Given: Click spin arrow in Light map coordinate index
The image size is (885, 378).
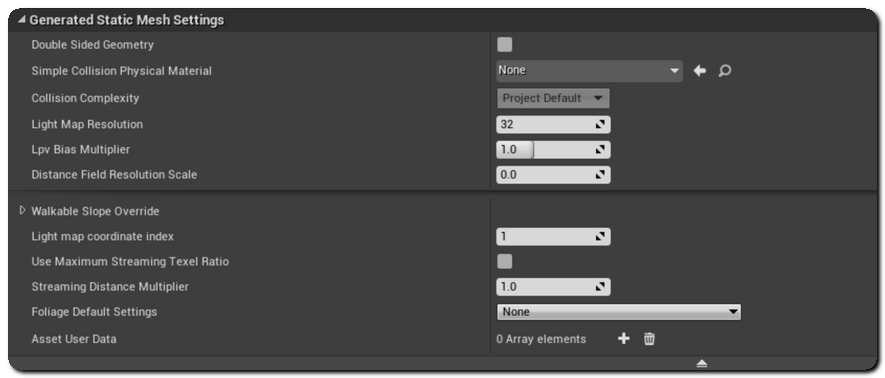Looking at the screenshot, I should (x=601, y=237).
